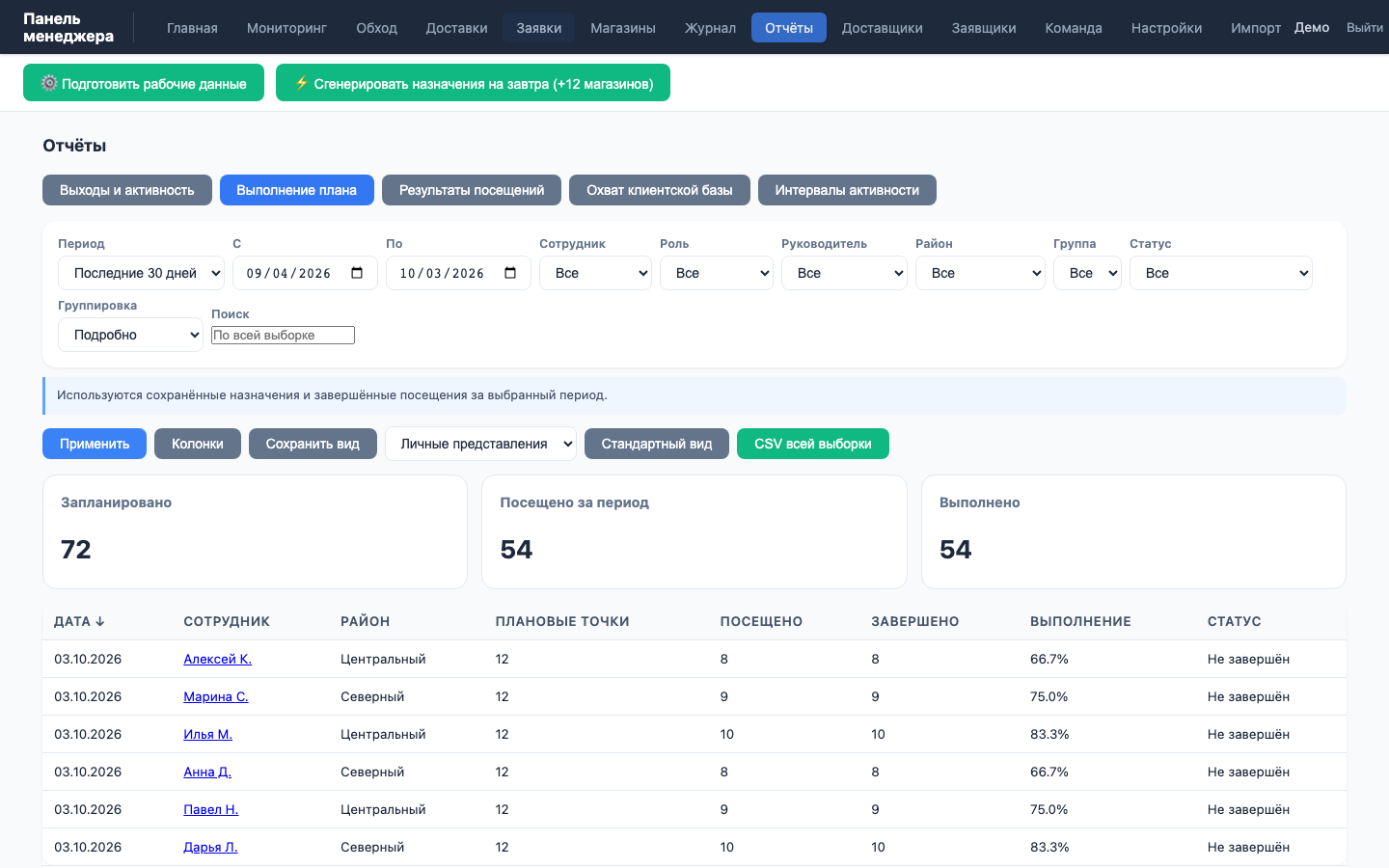Click the Колонки button

[x=198, y=444]
